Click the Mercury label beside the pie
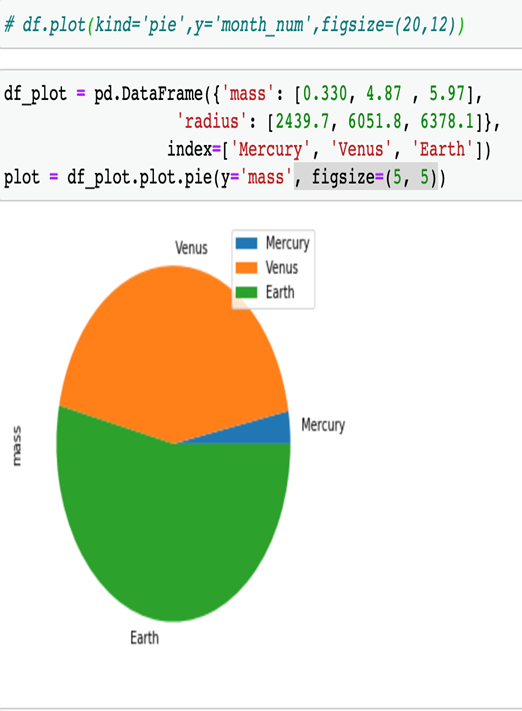This screenshot has width=522, height=711. 323,425
